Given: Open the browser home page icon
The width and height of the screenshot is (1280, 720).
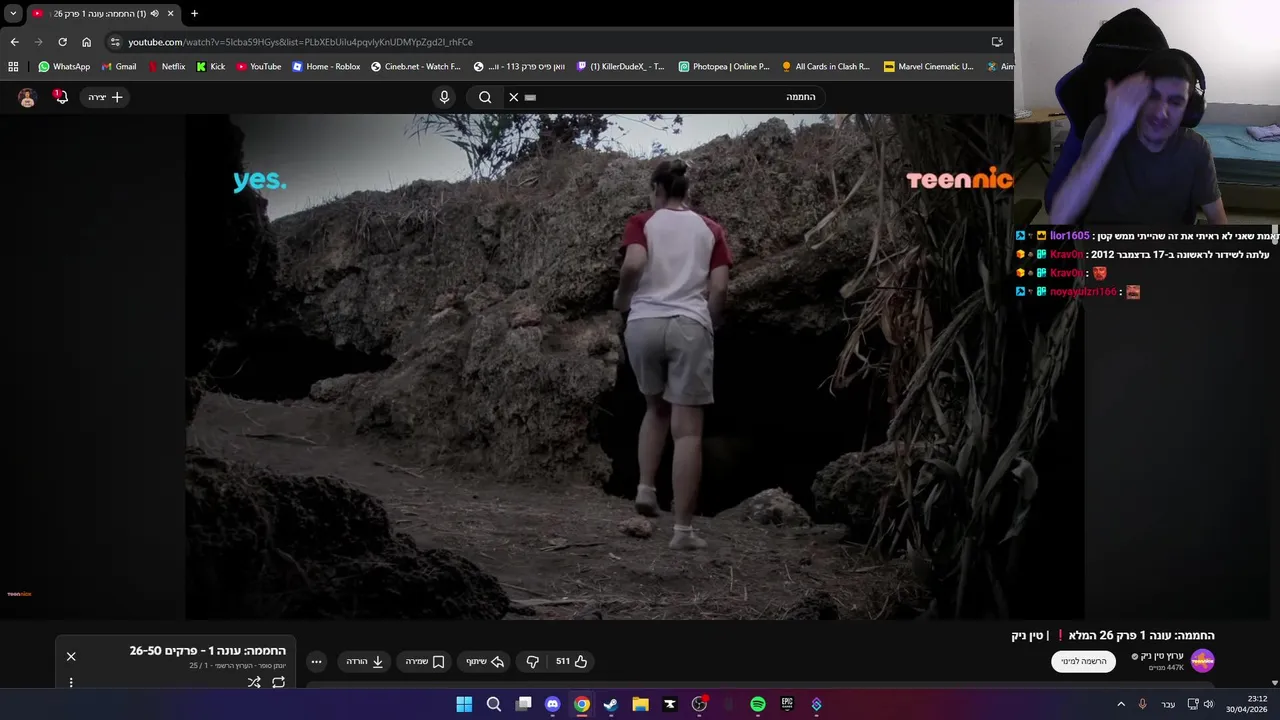Looking at the screenshot, I should [x=86, y=42].
